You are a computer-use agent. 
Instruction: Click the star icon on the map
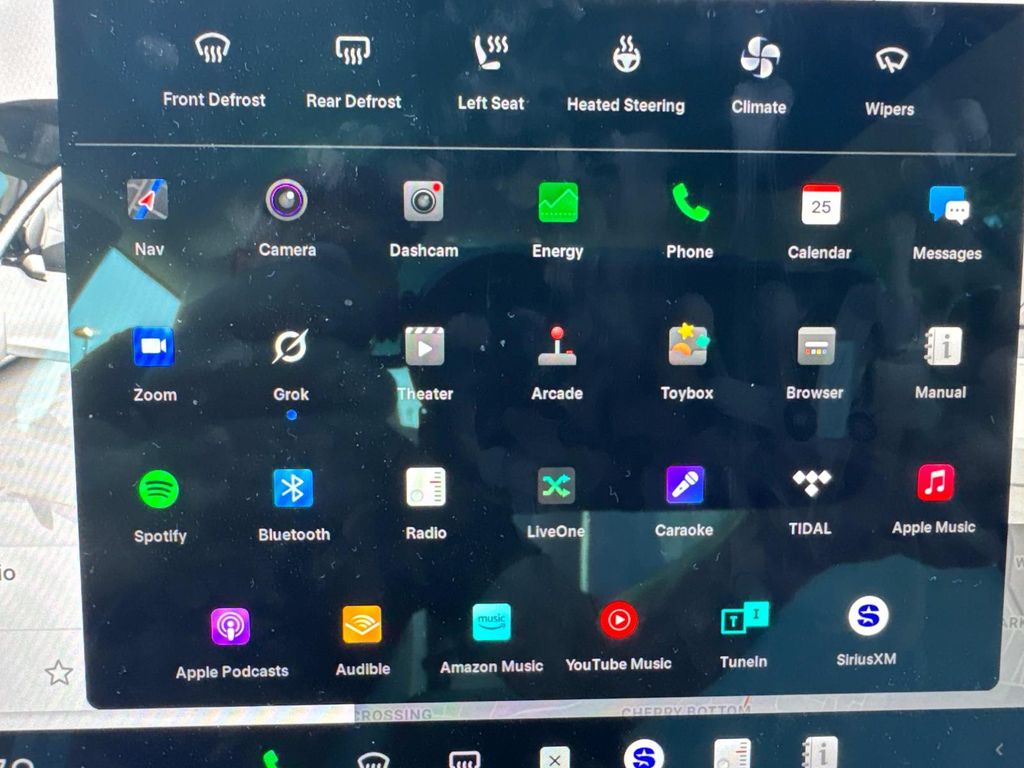[59, 672]
